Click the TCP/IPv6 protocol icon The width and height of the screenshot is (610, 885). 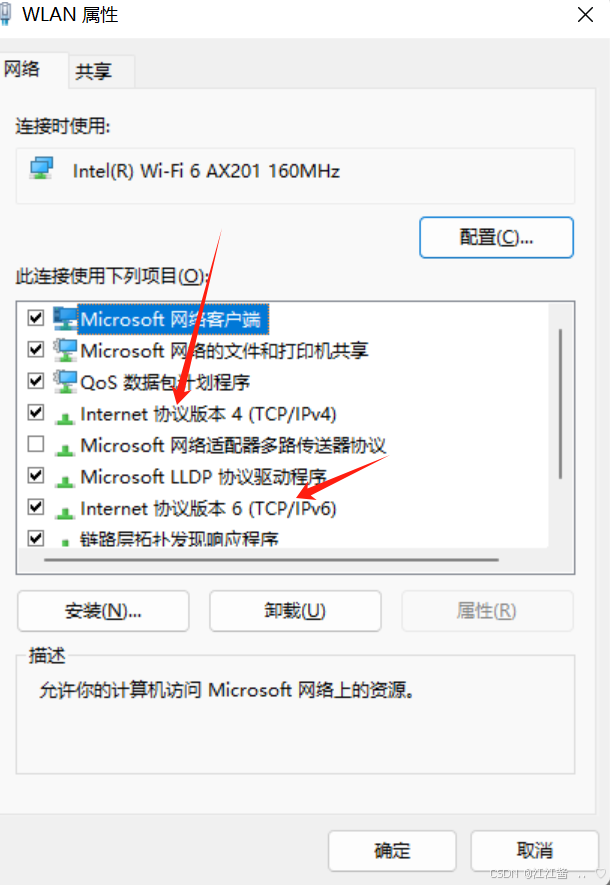65,512
